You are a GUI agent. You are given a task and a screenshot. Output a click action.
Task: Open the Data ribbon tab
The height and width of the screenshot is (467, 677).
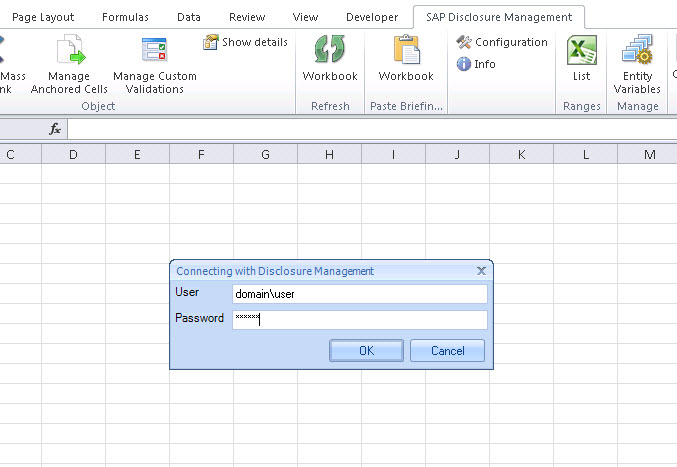tap(189, 17)
